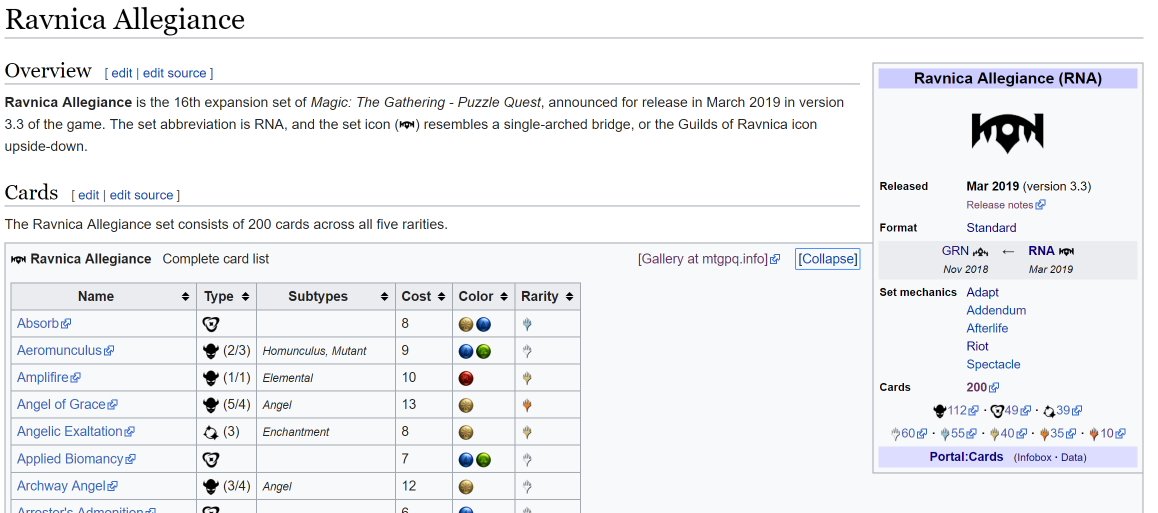Viewport: 1158px width, 513px height.
Task: Click the spell icon beside 49 count
Action: (997, 410)
